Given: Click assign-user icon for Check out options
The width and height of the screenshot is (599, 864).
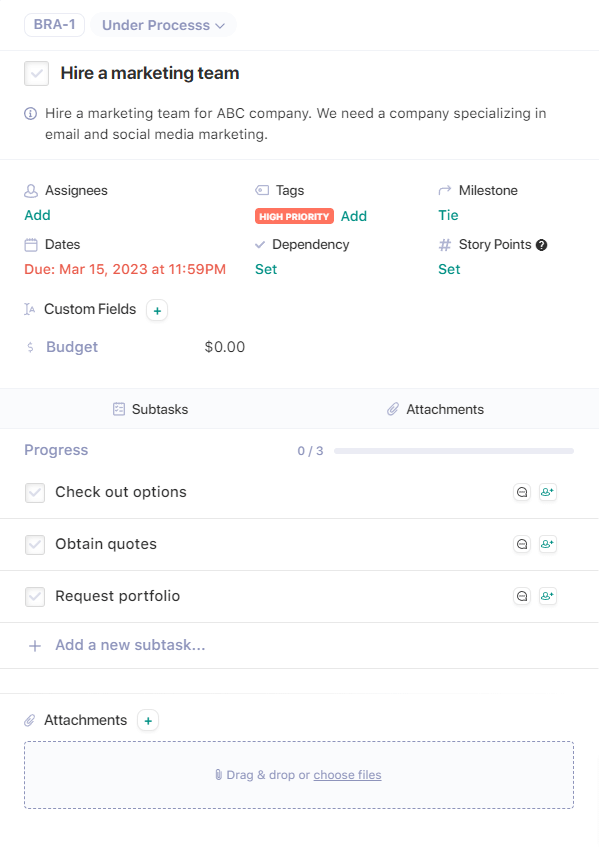Looking at the screenshot, I should (547, 492).
